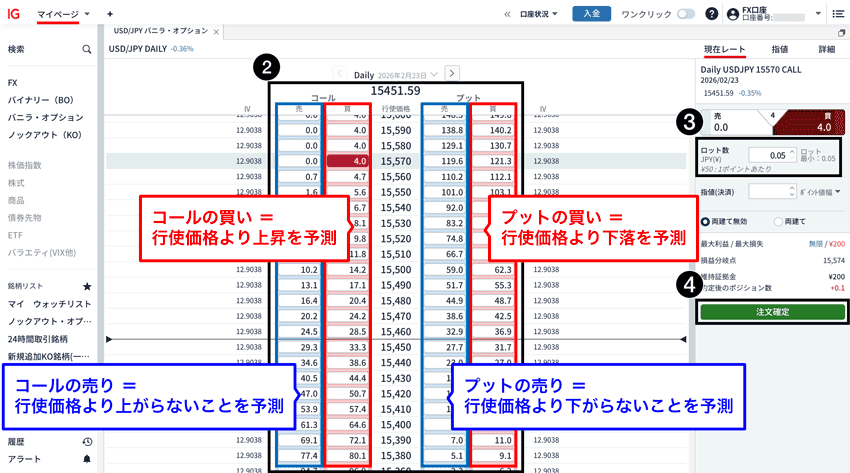850x473 pixels.
Task: Click the 指値(決済) input field
Action: (x=768, y=191)
